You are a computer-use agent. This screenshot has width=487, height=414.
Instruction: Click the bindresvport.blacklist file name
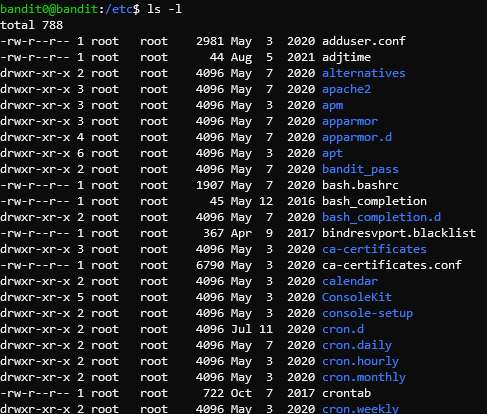[x=399, y=233]
